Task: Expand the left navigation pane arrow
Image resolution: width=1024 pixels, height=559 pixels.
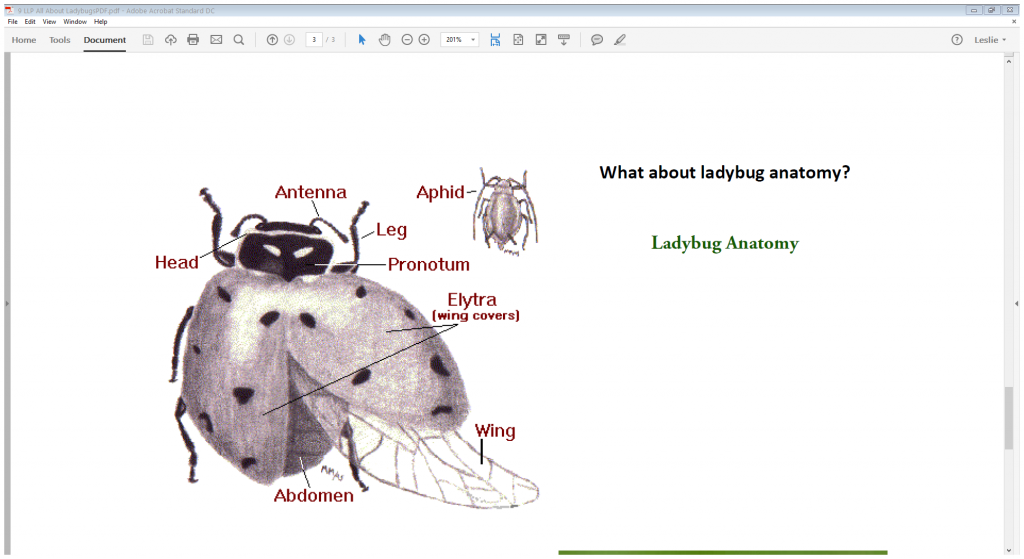Action: pyautogui.click(x=6, y=304)
